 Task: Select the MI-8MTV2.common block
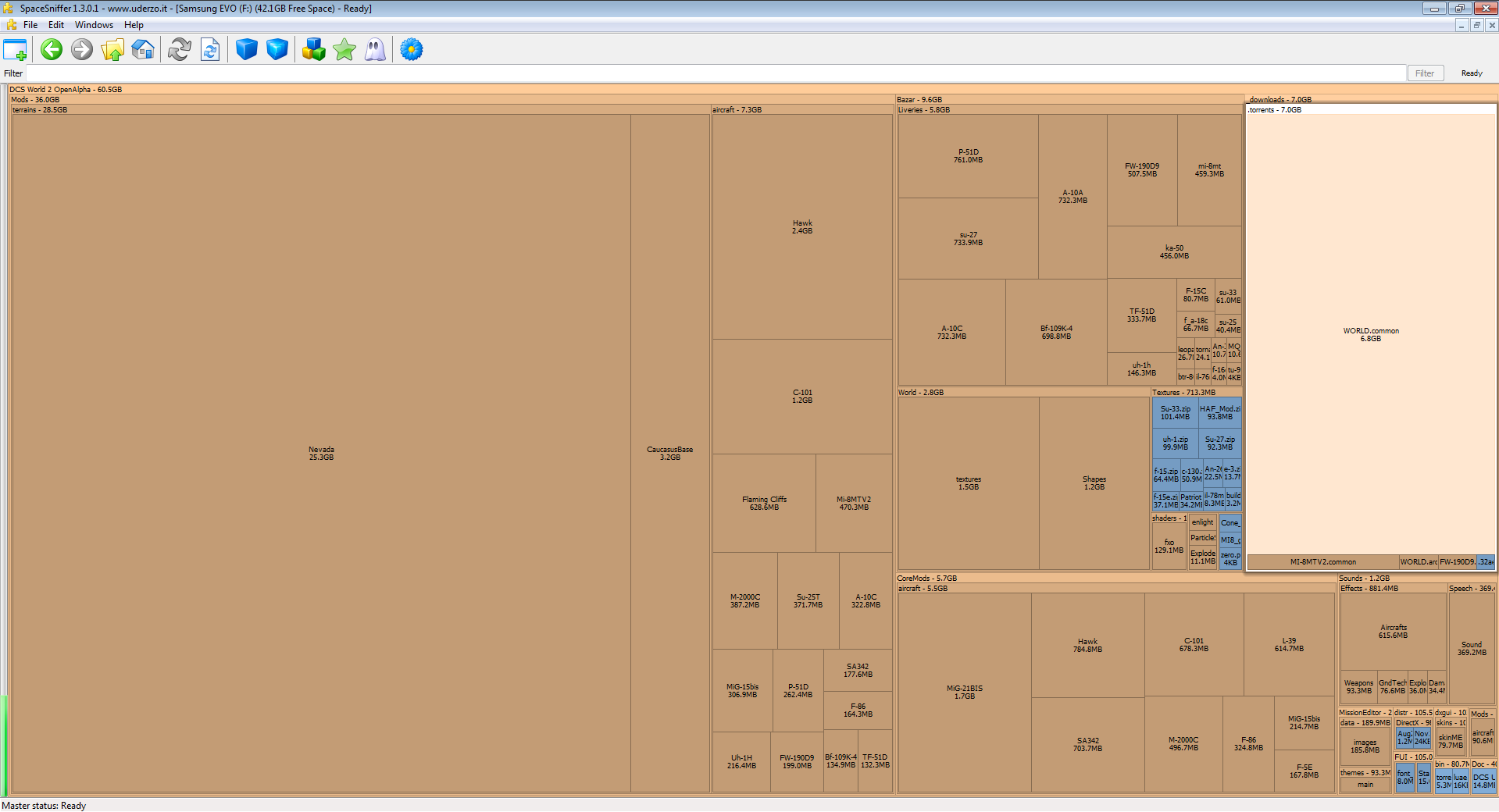coord(1322,562)
